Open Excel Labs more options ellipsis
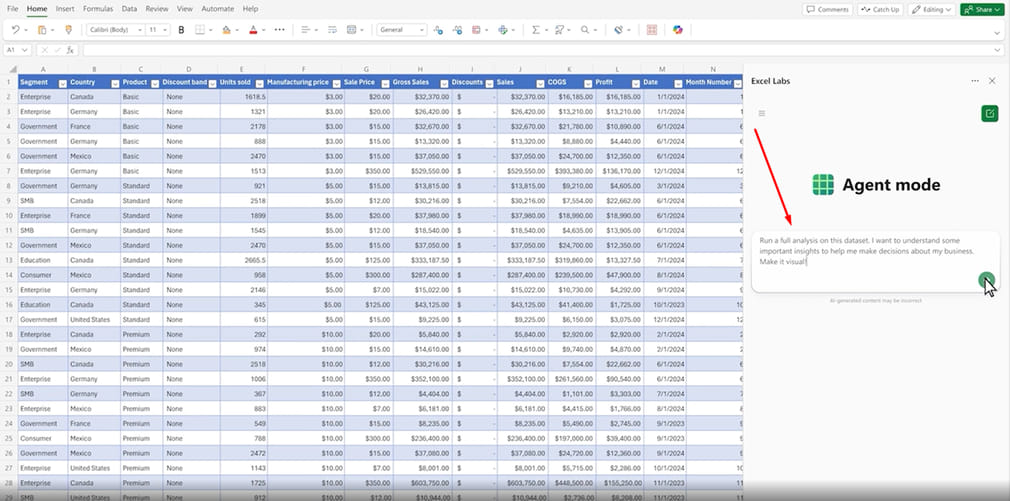The height and width of the screenshot is (501, 1010). 975,80
